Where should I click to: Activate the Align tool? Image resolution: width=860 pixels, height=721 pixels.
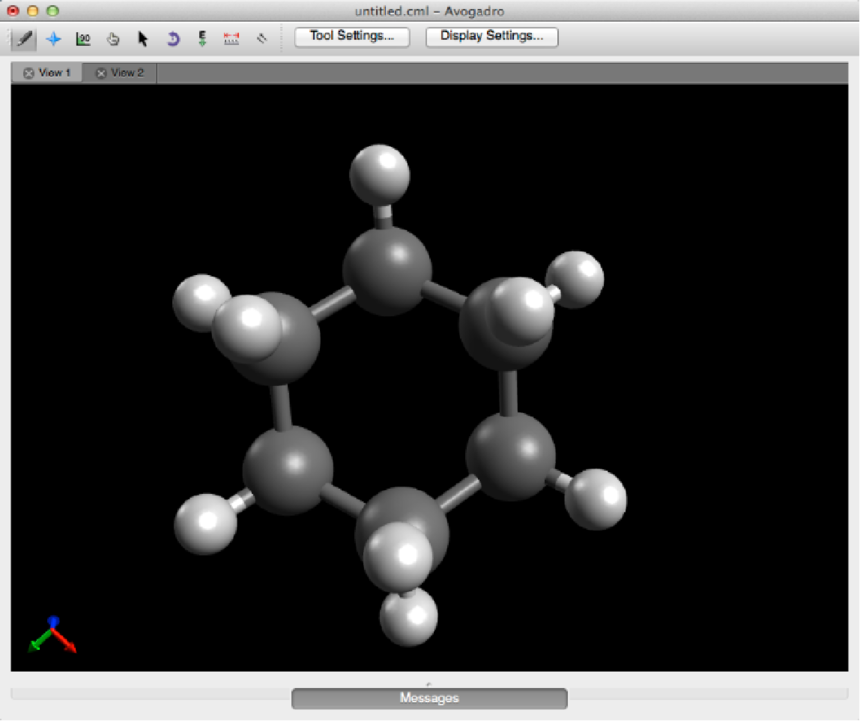[x=262, y=39]
